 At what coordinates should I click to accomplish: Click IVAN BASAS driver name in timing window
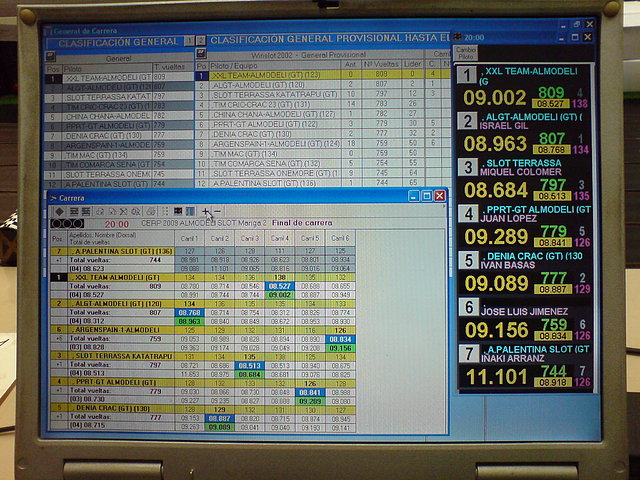point(507,265)
